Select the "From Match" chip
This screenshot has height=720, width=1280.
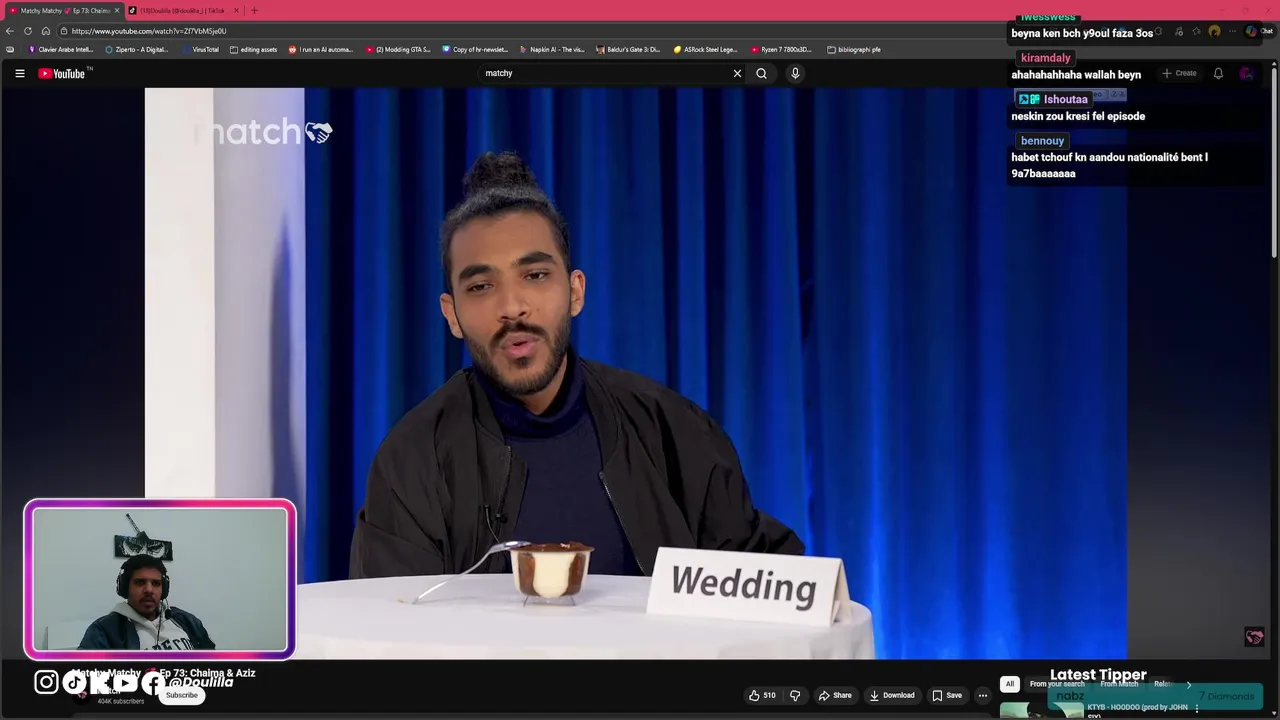coord(1119,684)
